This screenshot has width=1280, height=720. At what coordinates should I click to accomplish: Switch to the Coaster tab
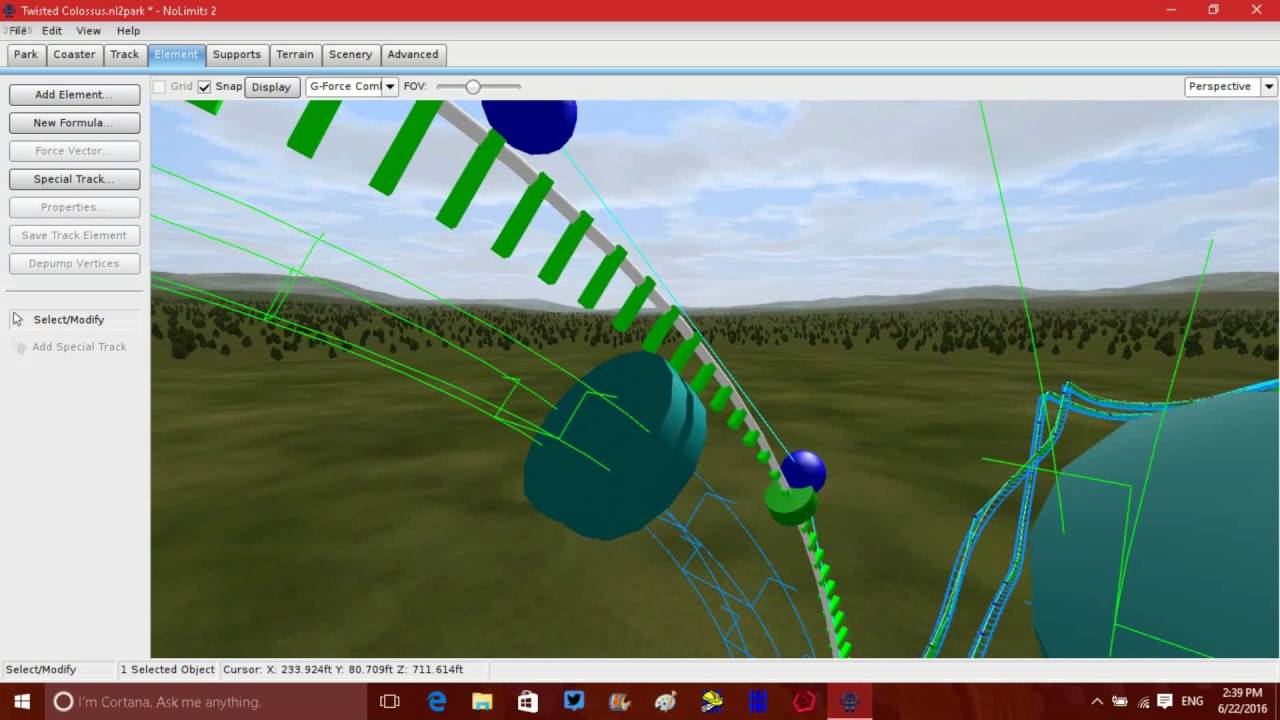coord(74,54)
